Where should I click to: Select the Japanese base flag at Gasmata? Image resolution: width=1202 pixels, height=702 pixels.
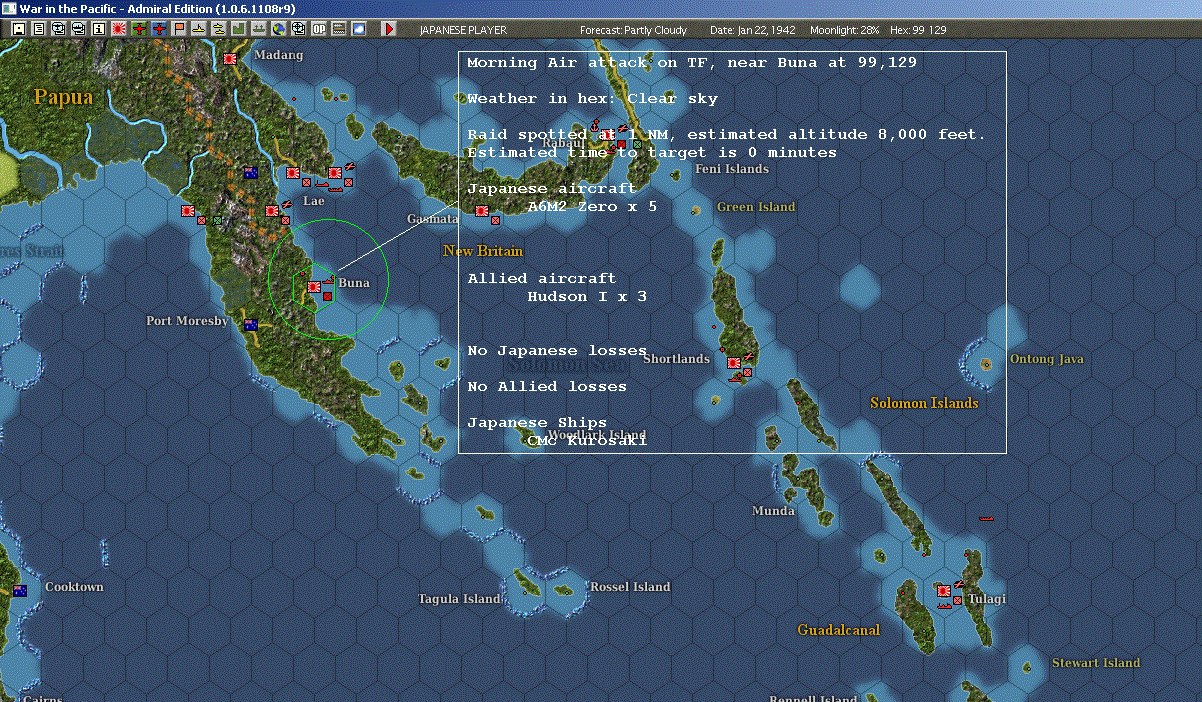pyautogui.click(x=482, y=211)
